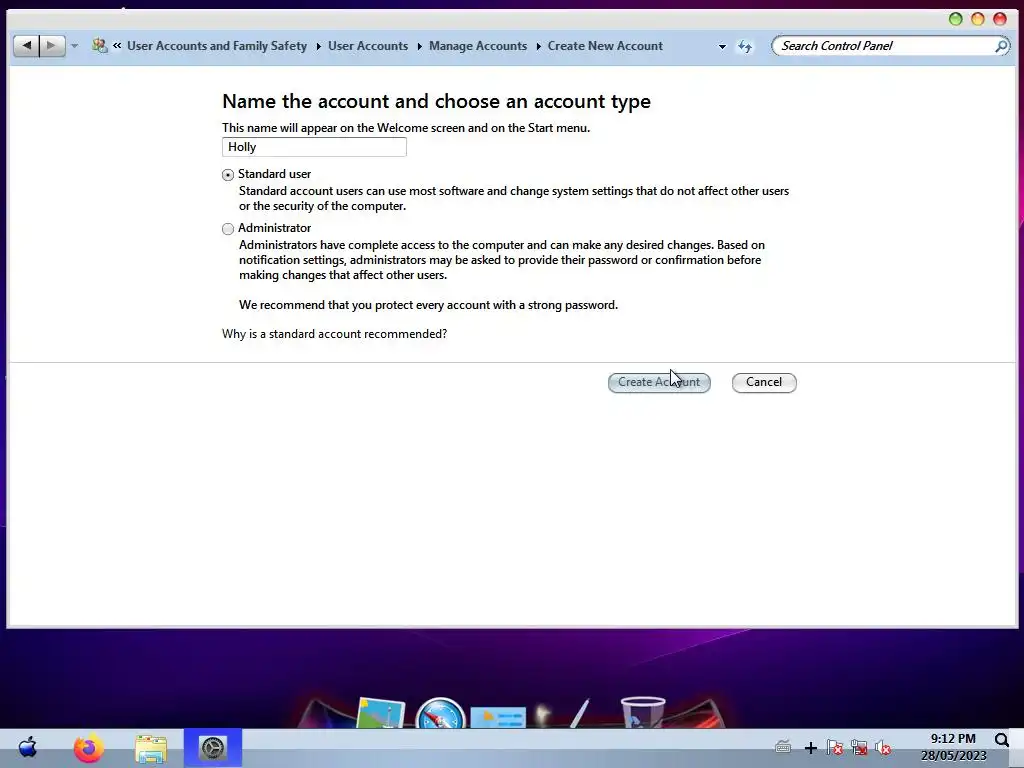Select the Create New Account breadcrumb

(605, 46)
